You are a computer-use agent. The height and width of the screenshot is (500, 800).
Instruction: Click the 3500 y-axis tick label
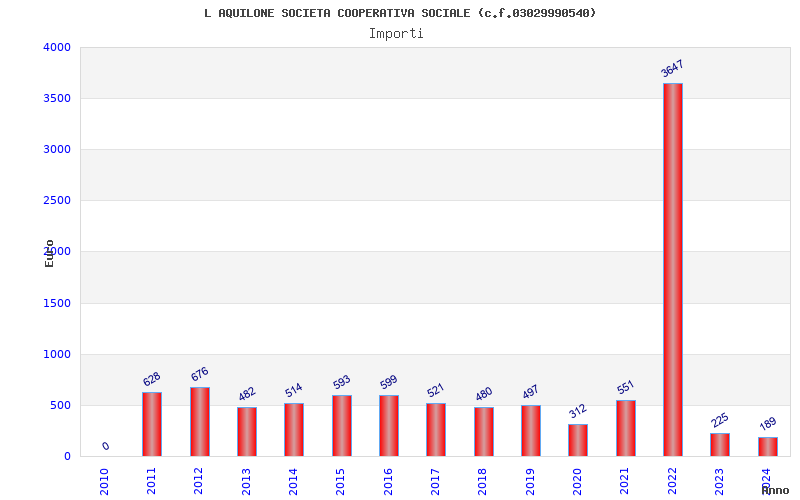[x=57, y=98]
